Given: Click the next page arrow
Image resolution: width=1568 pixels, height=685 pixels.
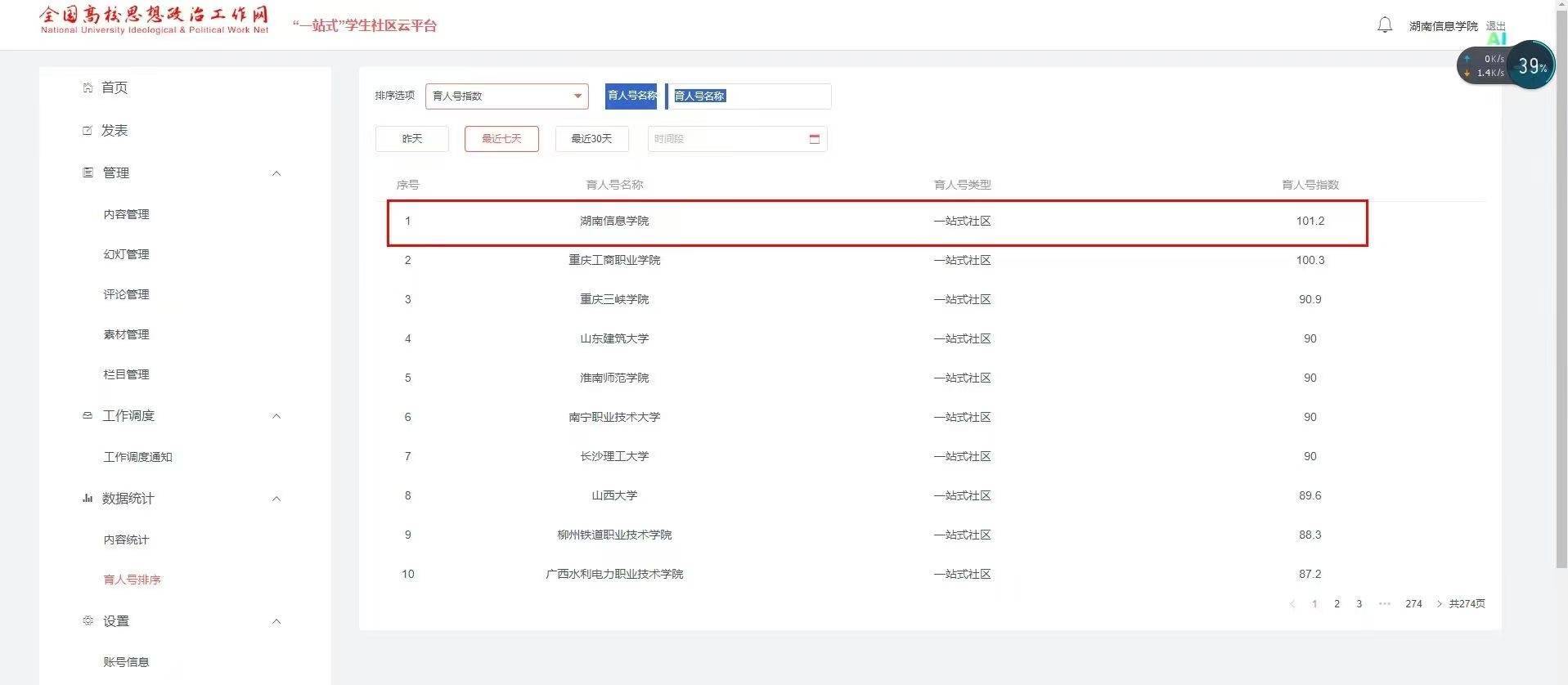Looking at the screenshot, I should pyautogui.click(x=1439, y=604).
